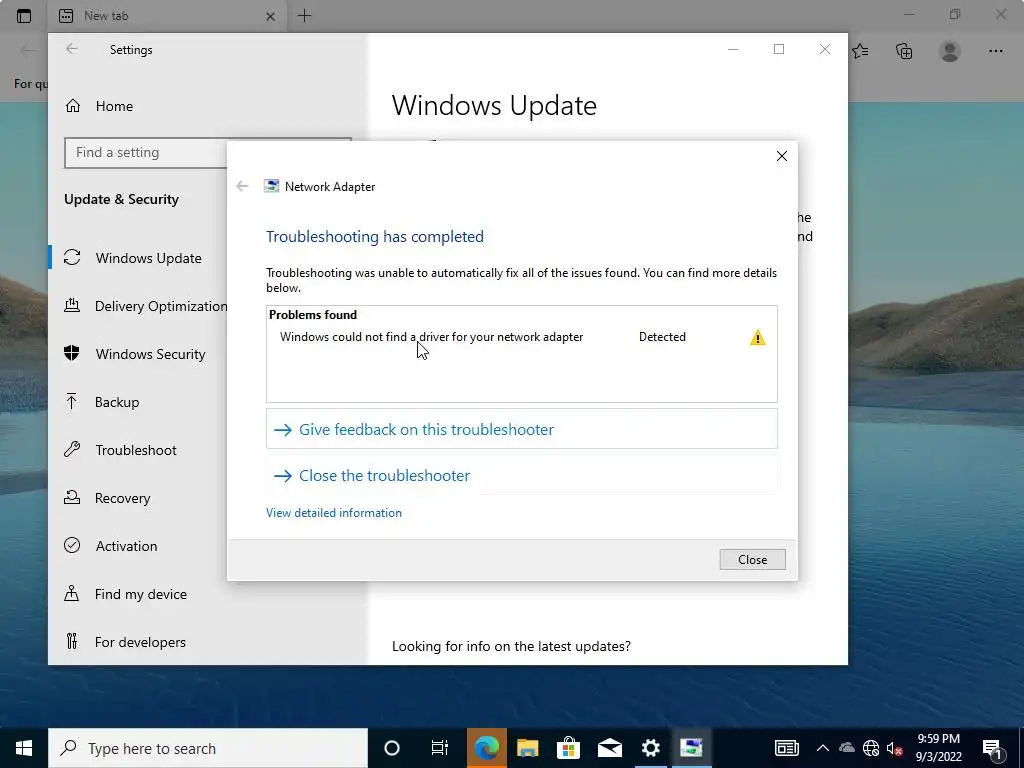Screen dimensions: 1024x768
Task: Open the notification Action Center icon
Action: point(993,748)
